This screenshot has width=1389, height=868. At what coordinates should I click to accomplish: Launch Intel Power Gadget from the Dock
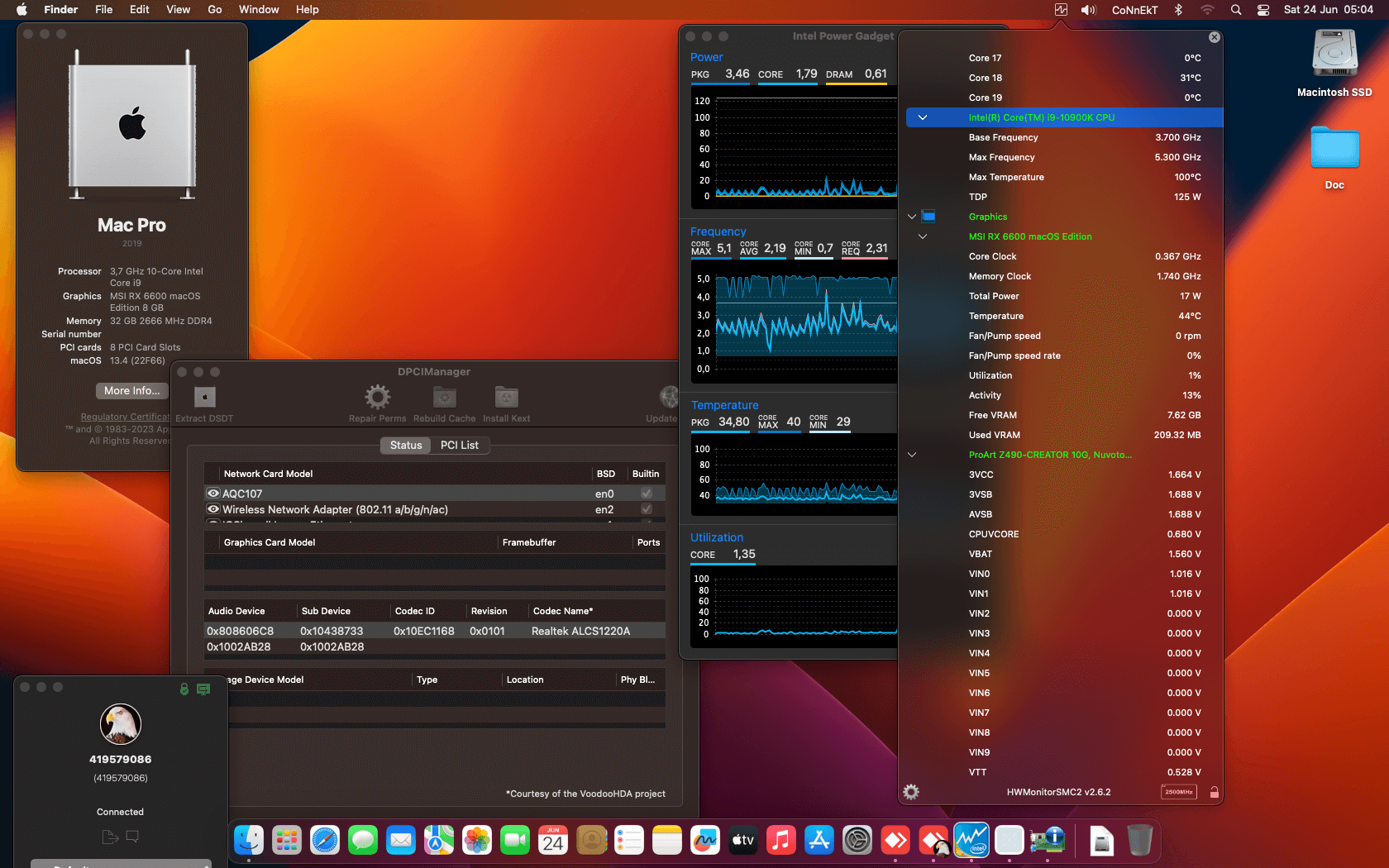point(971,840)
